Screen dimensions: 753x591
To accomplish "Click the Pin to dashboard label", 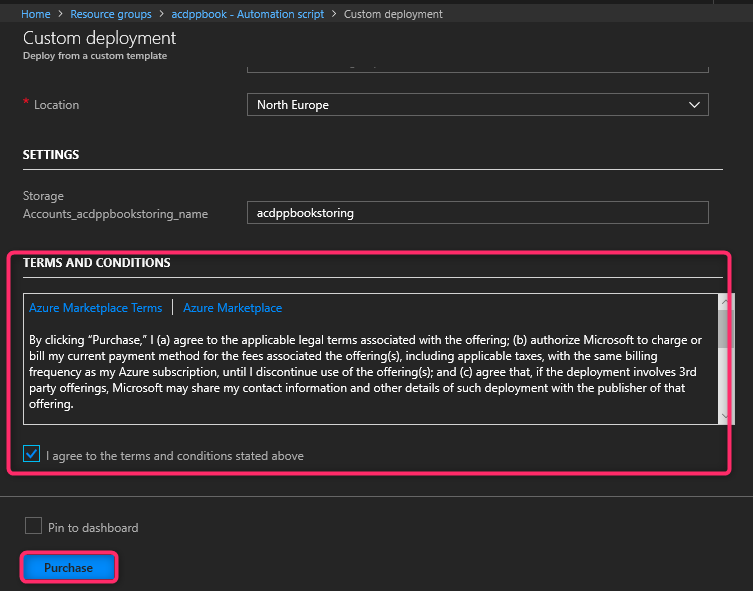I will click(x=93, y=528).
